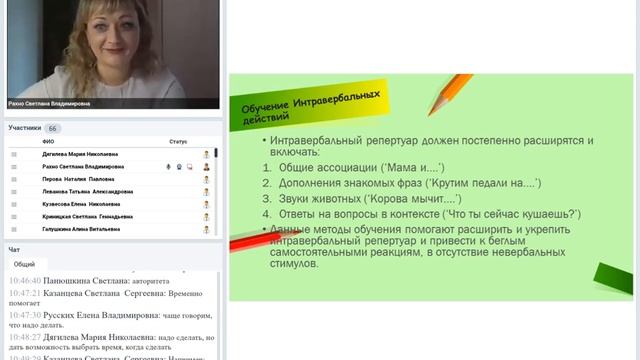
Task: Click the row handle icon beside Дягилева Мария Николаевна
Action: pyautogui.click(x=14, y=154)
